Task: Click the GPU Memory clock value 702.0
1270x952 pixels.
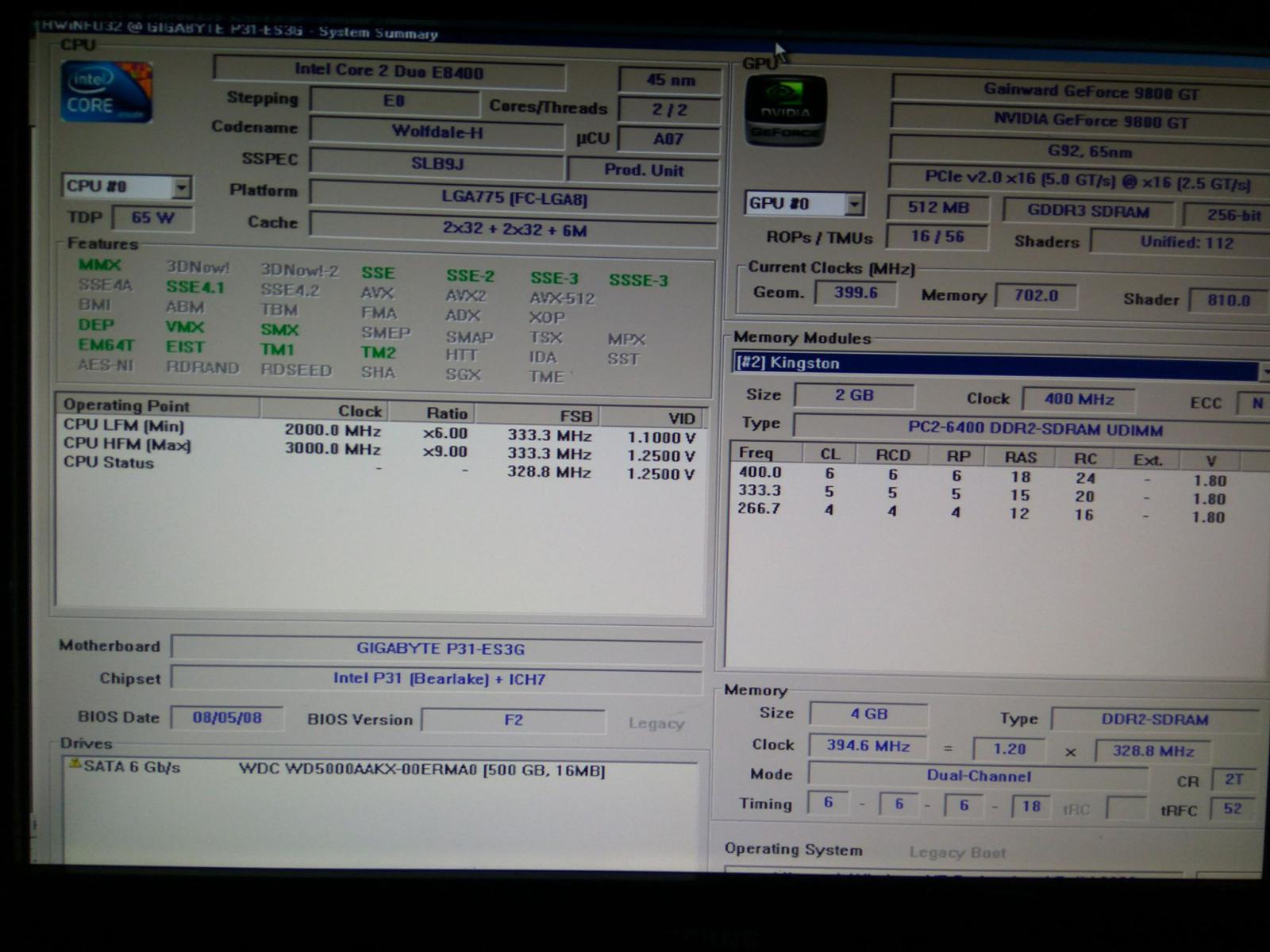Action: click(x=1036, y=295)
